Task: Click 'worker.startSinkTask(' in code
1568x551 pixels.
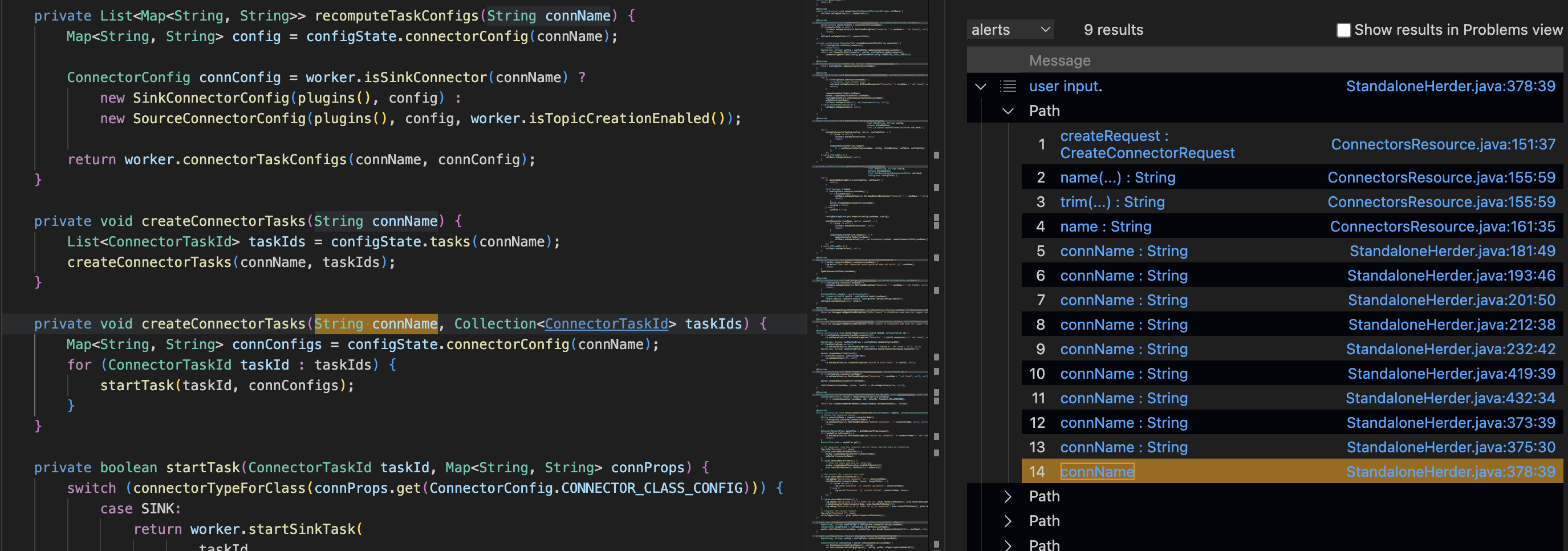Action: coord(277,529)
